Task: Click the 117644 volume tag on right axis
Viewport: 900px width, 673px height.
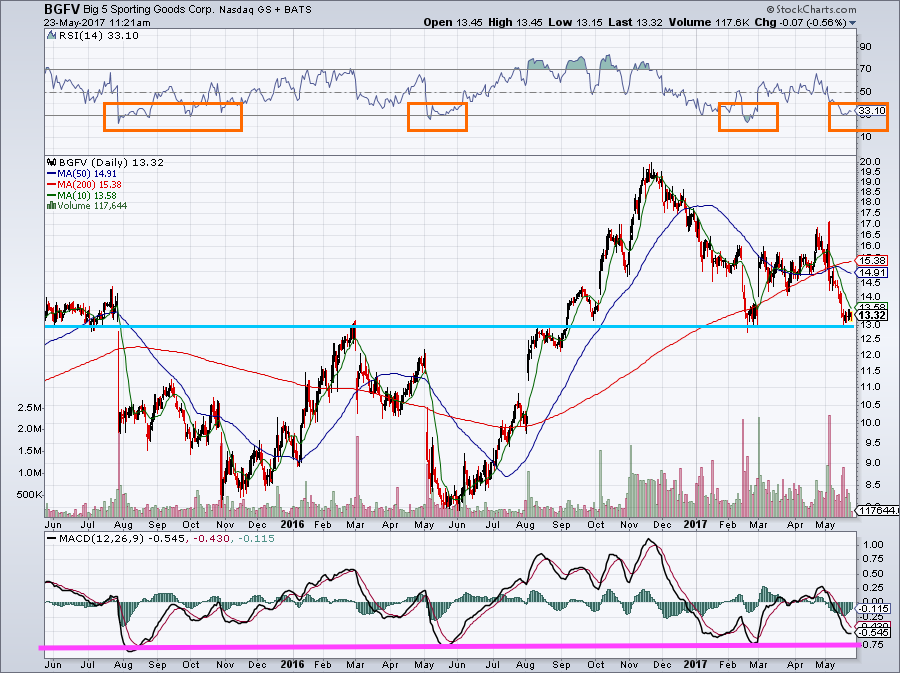Action: click(x=877, y=510)
